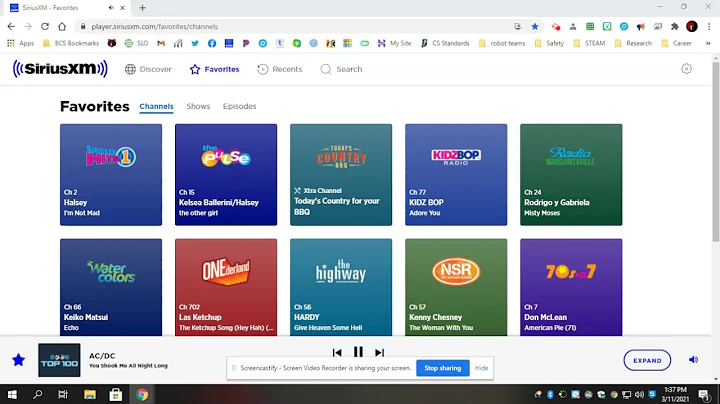The height and width of the screenshot is (404, 720).
Task: Go to Recents
Action: point(279,69)
